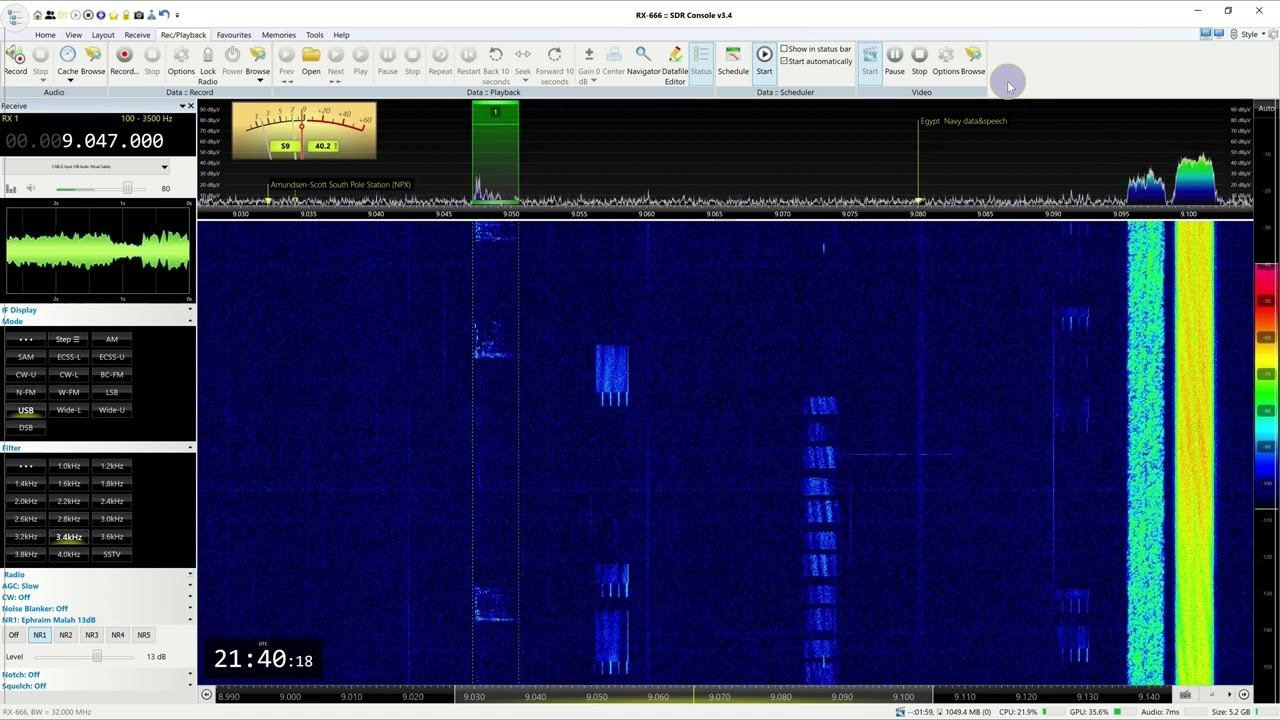Pause the Data Playback
This screenshot has width=1280, height=720.
click(x=387, y=60)
